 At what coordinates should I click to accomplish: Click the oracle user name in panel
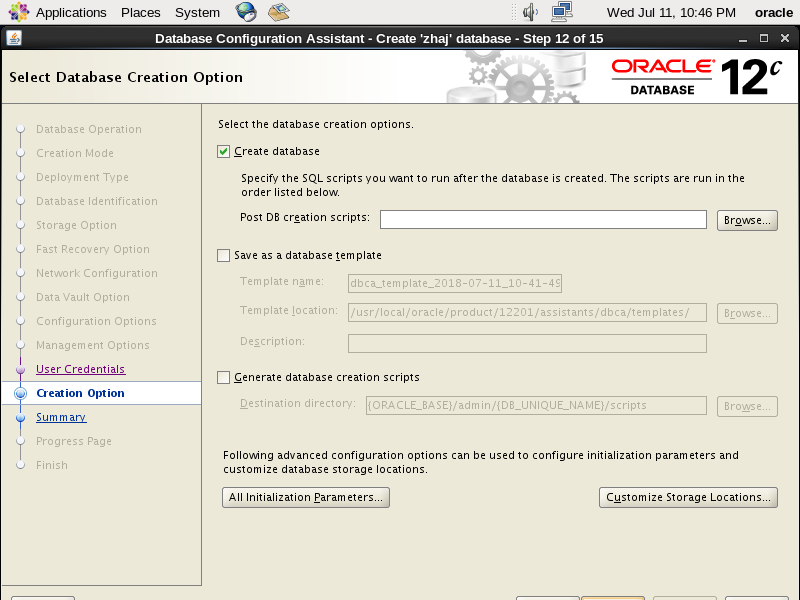click(773, 12)
